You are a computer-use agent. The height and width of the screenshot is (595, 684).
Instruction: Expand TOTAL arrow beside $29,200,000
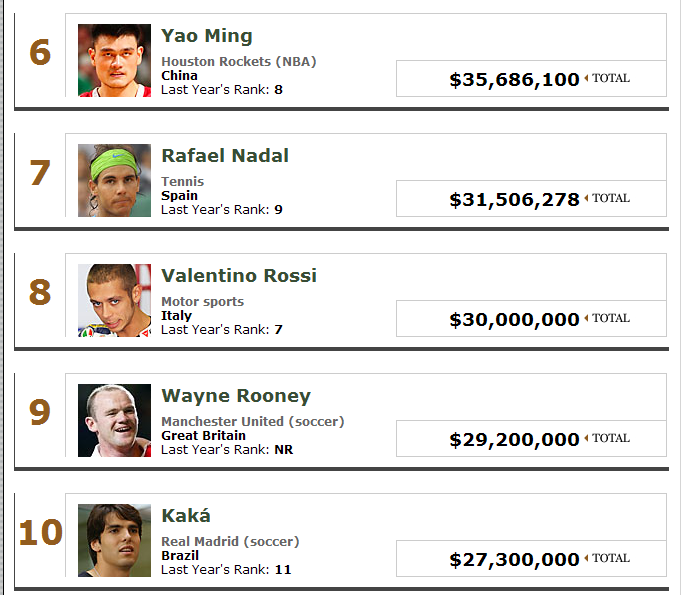607,438
